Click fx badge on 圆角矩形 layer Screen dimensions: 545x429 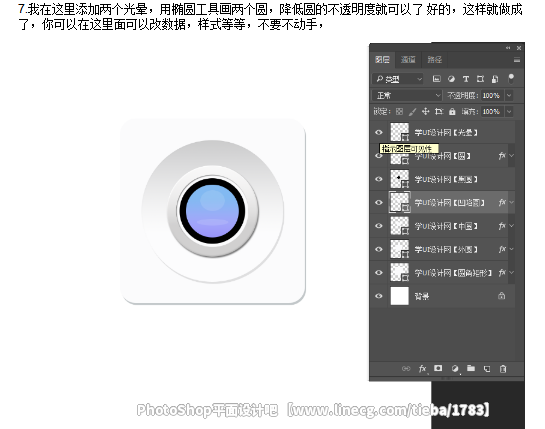tap(502, 272)
